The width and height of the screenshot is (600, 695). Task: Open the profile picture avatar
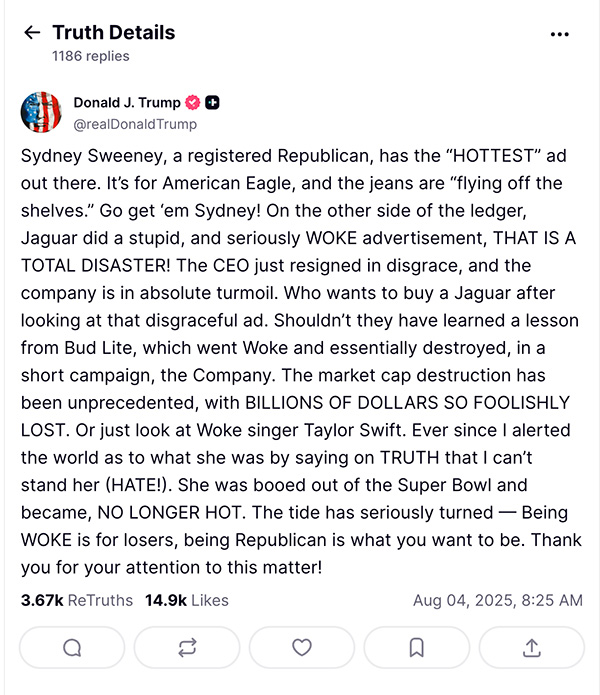[42, 112]
